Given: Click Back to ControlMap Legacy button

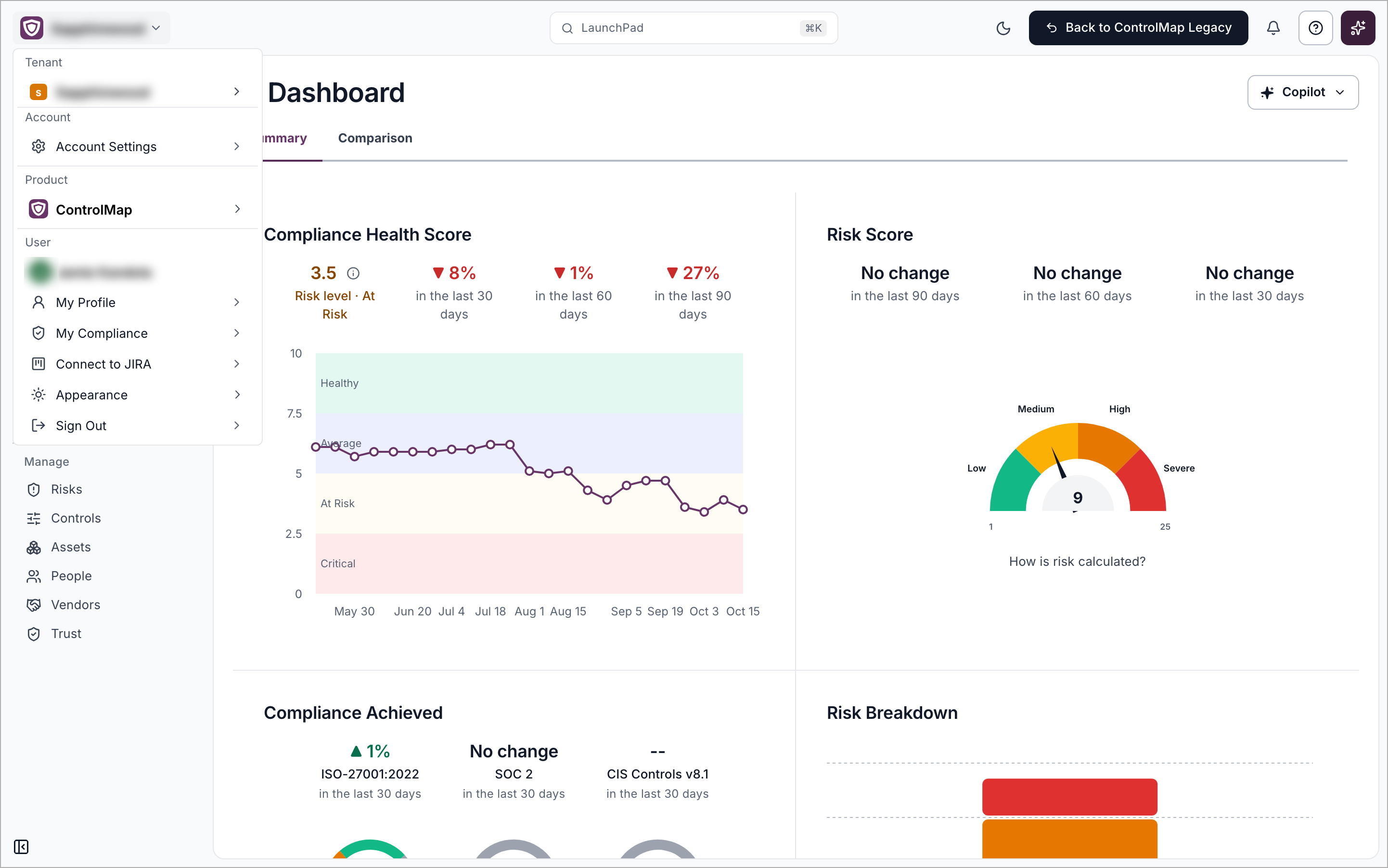Looking at the screenshot, I should tap(1138, 28).
